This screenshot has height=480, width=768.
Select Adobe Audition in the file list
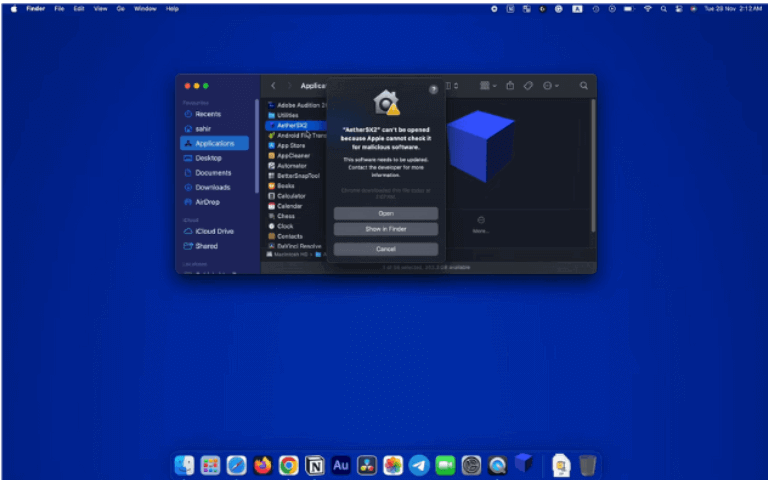[297, 105]
